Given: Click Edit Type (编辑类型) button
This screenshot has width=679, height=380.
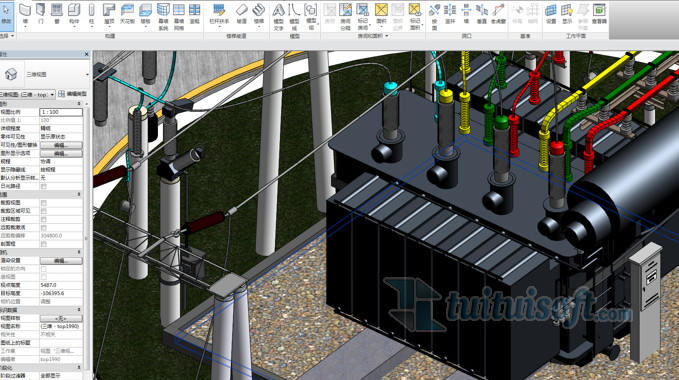Looking at the screenshot, I should pos(72,94).
